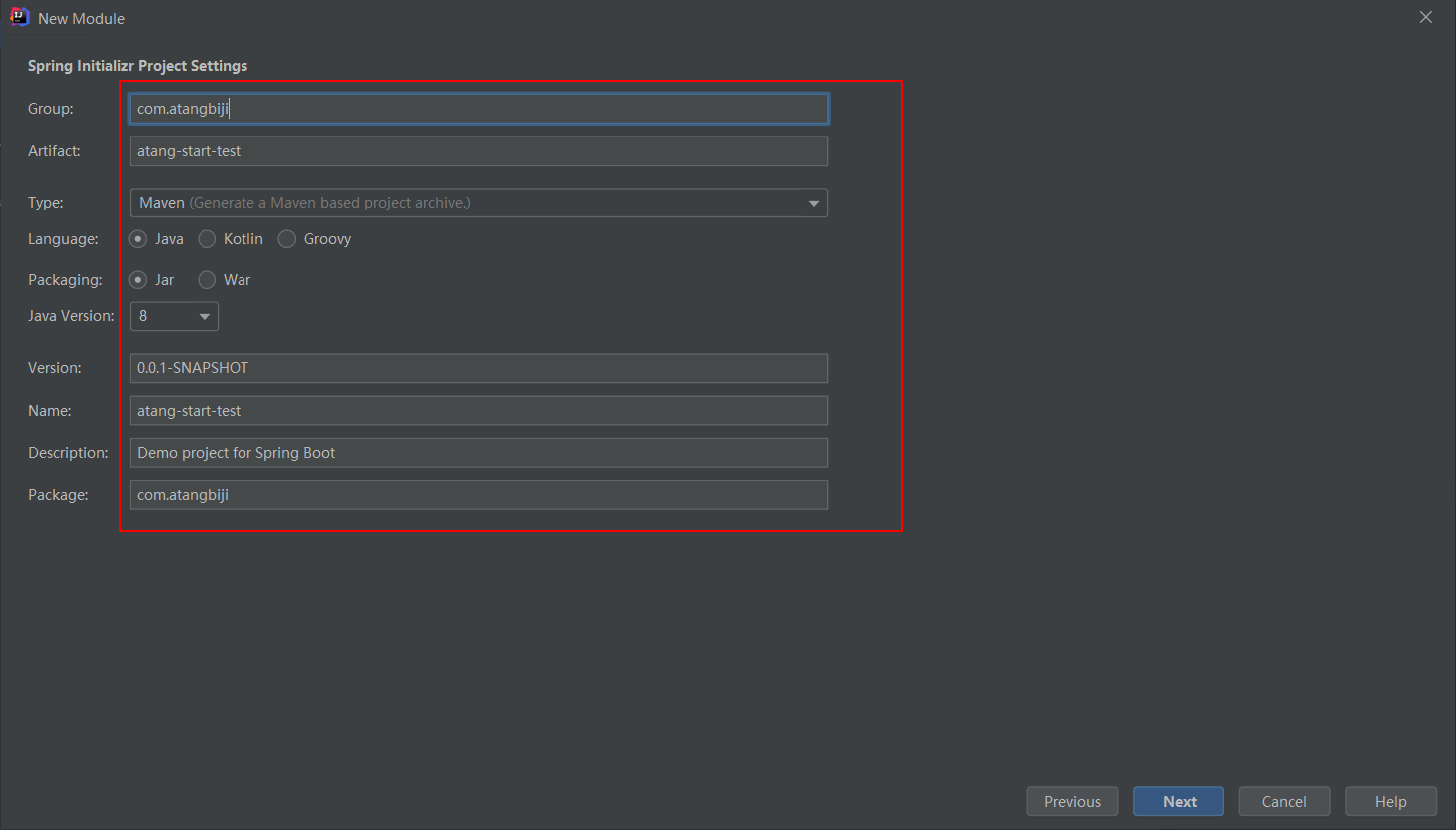Click the "Type:" label
This screenshot has height=830, width=1456.
(x=46, y=203)
